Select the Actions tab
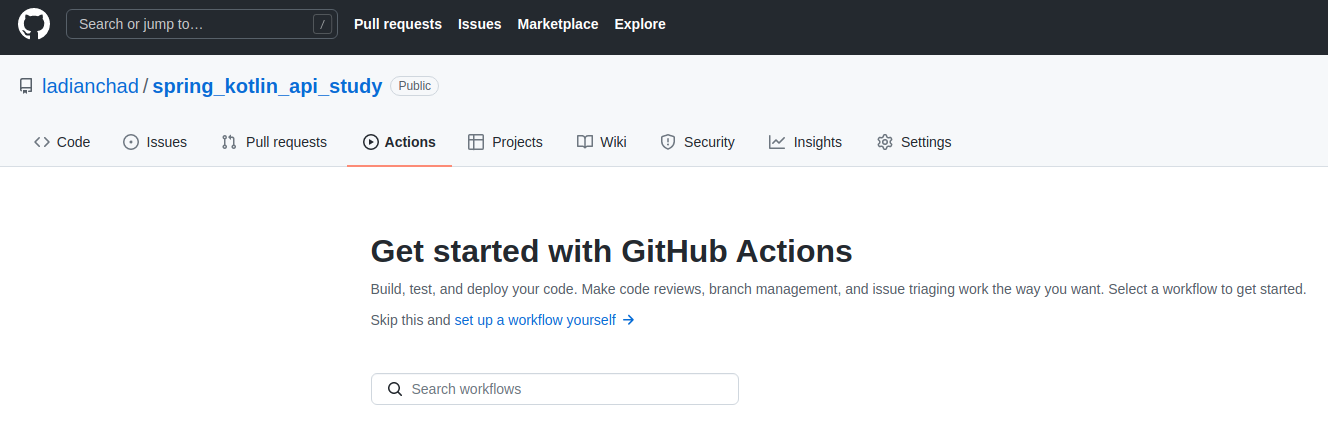This screenshot has width=1328, height=427. pos(399,142)
